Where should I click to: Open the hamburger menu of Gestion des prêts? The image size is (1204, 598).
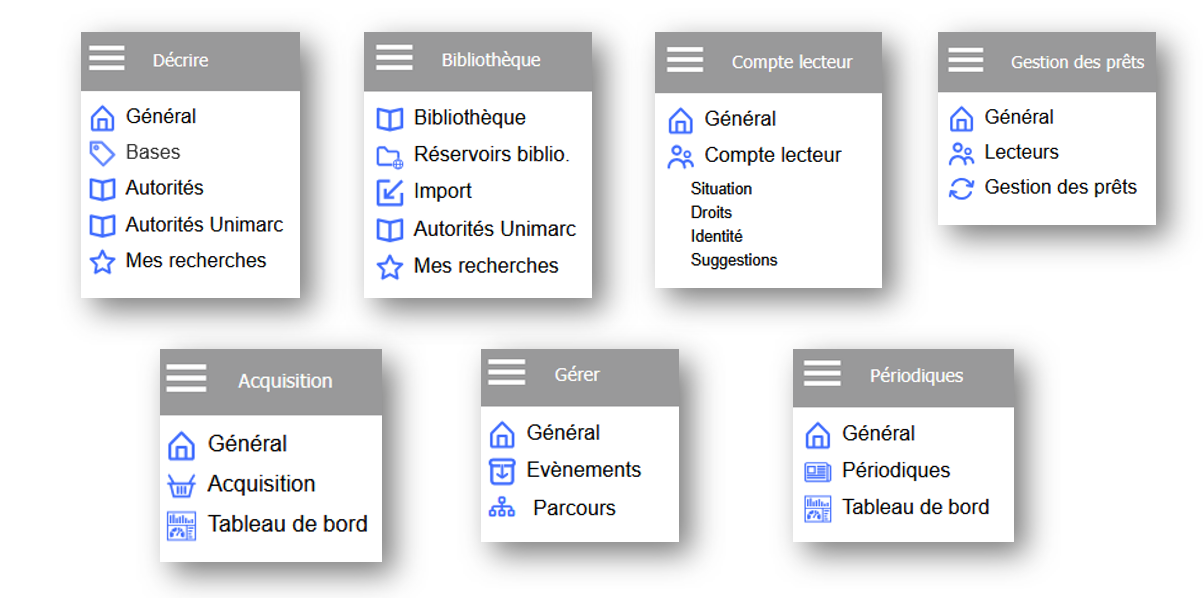click(966, 59)
